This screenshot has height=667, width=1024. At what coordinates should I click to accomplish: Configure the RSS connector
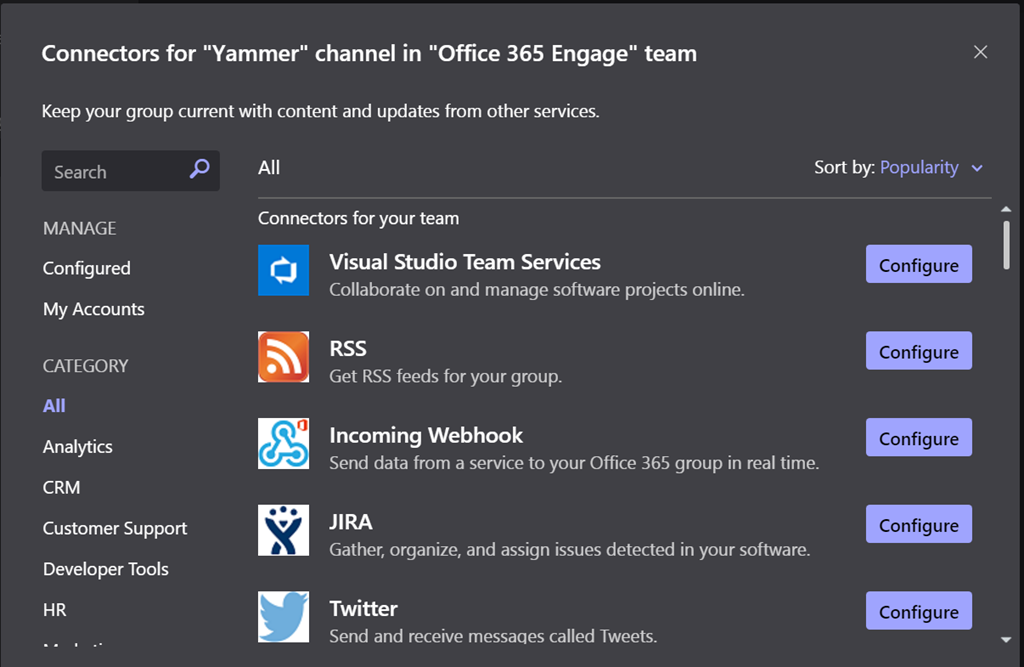tap(918, 352)
